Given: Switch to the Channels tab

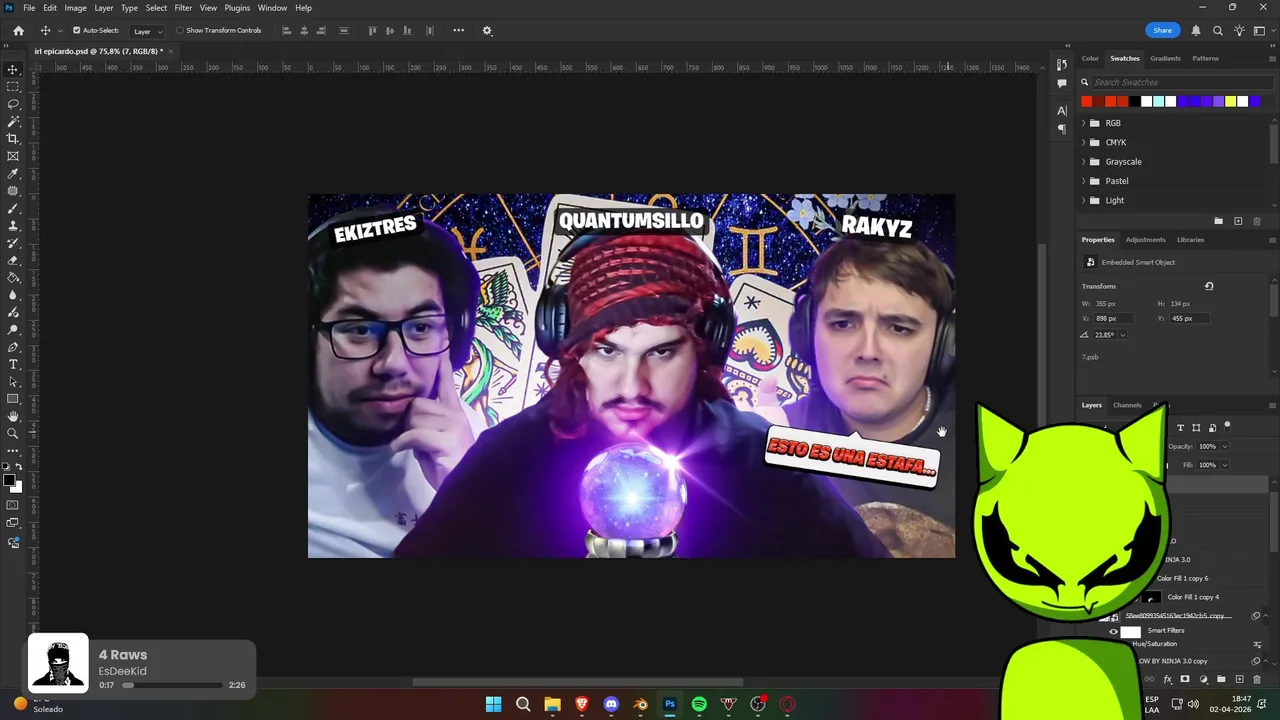Looking at the screenshot, I should 1127,405.
